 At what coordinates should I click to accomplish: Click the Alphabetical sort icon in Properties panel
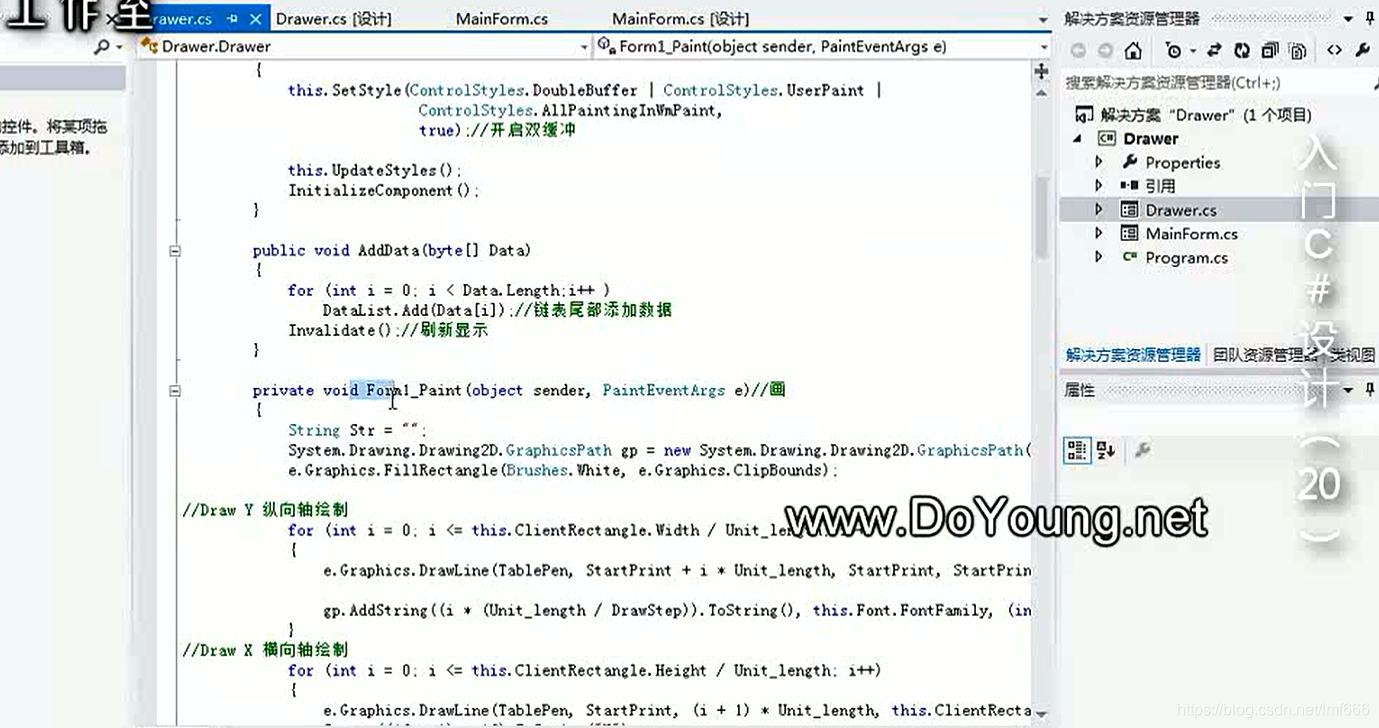(1105, 450)
